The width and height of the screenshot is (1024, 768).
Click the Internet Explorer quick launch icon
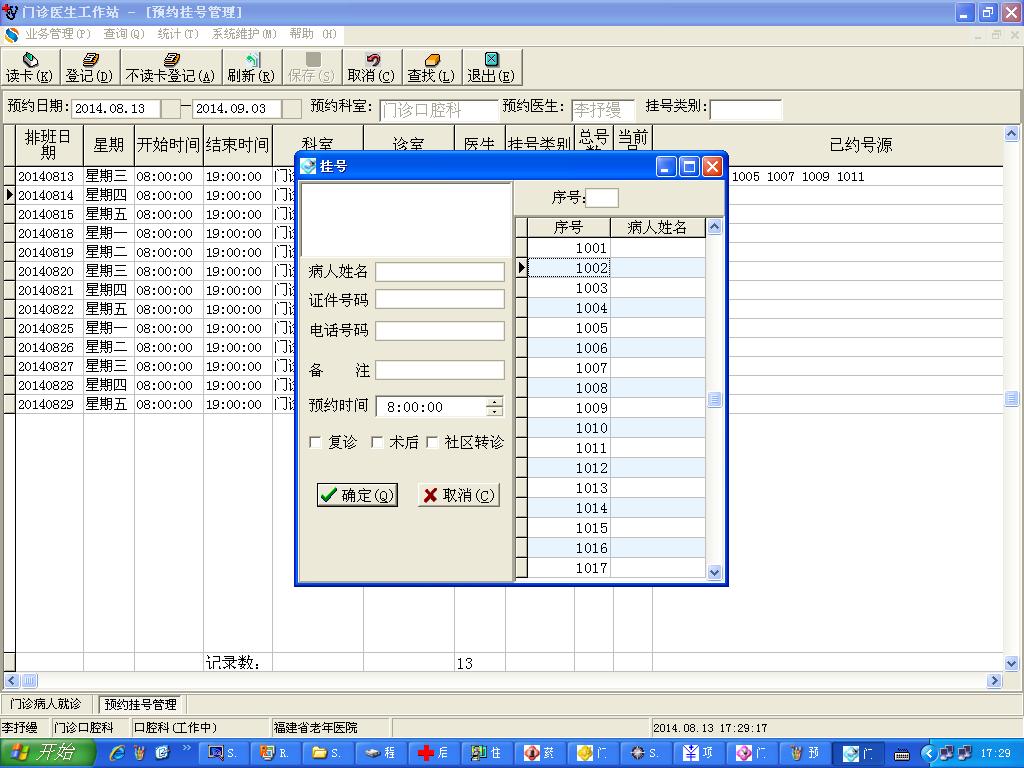click(x=117, y=753)
